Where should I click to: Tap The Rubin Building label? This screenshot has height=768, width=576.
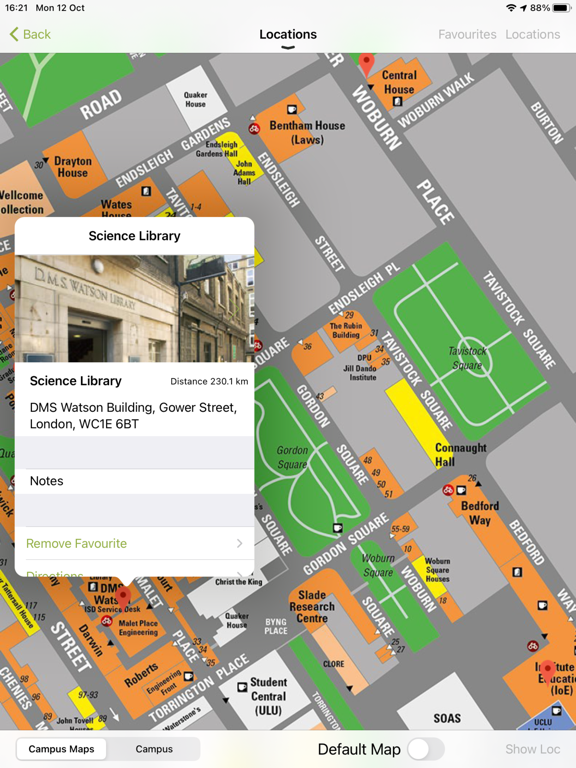pyautogui.click(x=346, y=330)
